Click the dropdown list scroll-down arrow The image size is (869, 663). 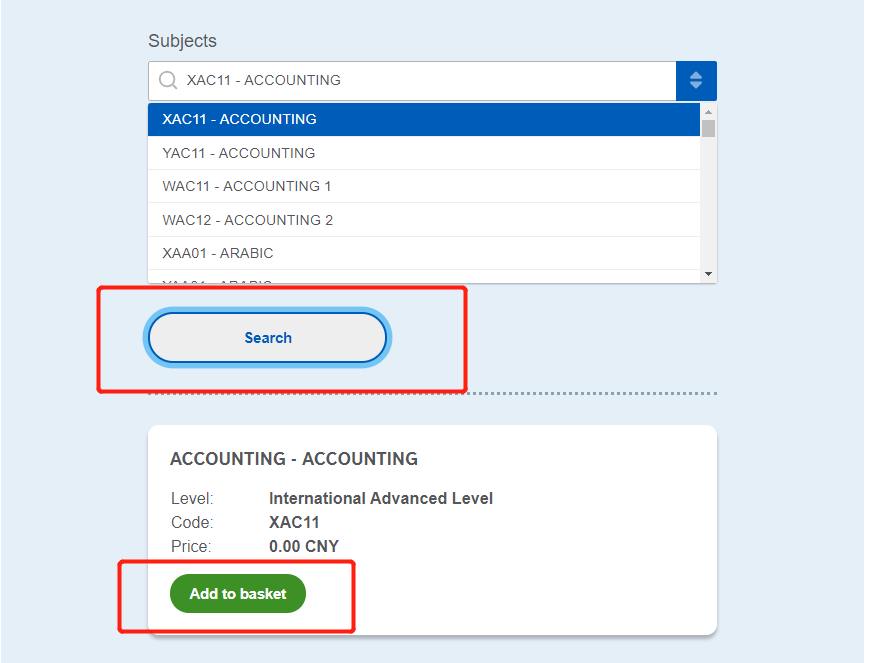click(708, 274)
